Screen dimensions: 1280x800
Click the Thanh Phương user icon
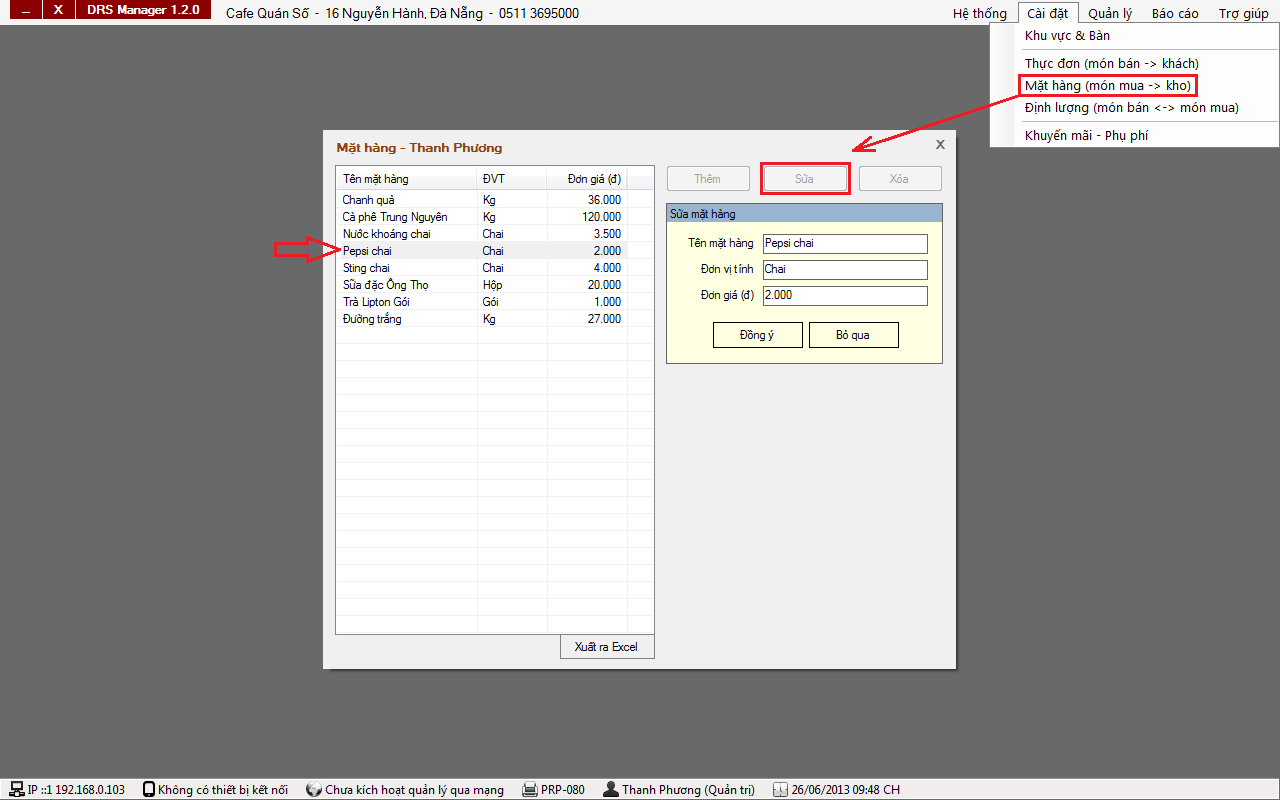[611, 789]
